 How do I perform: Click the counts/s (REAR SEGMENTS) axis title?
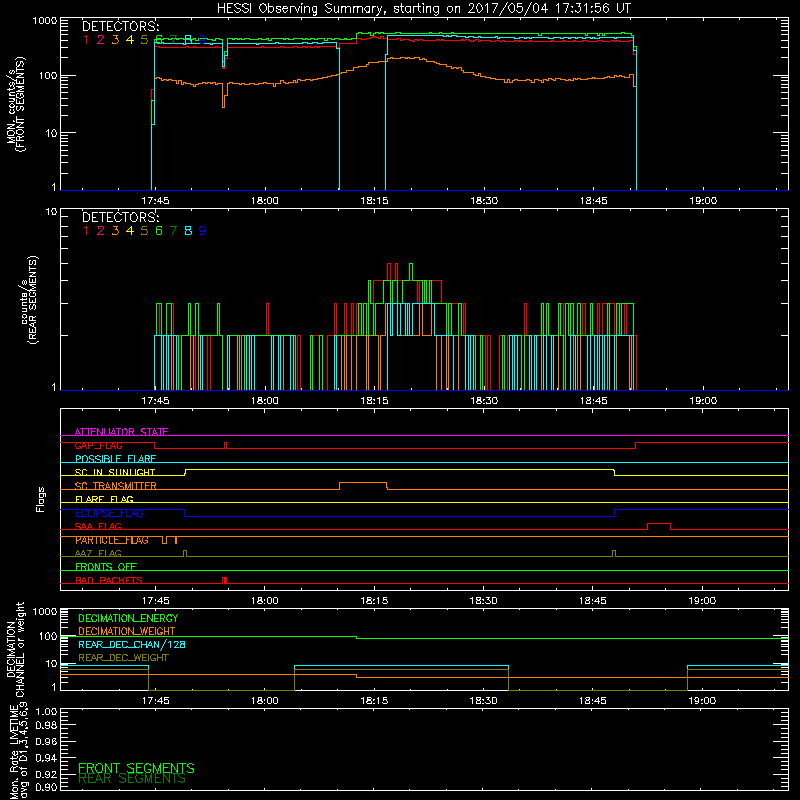point(29,300)
